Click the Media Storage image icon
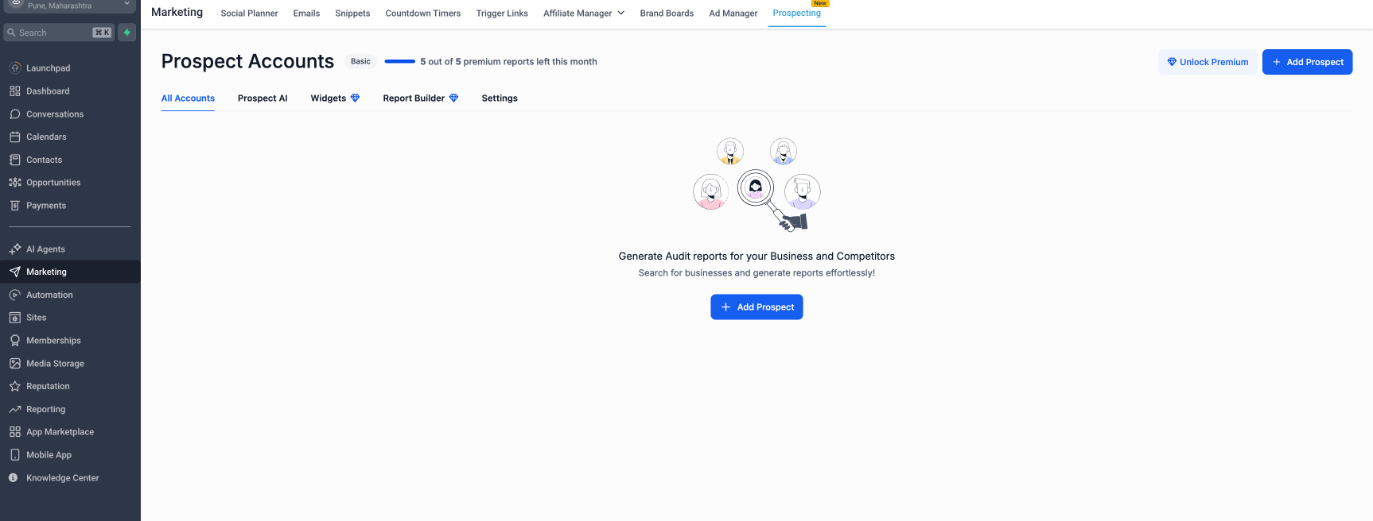This screenshot has height=521, width=1373. click(x=15, y=363)
